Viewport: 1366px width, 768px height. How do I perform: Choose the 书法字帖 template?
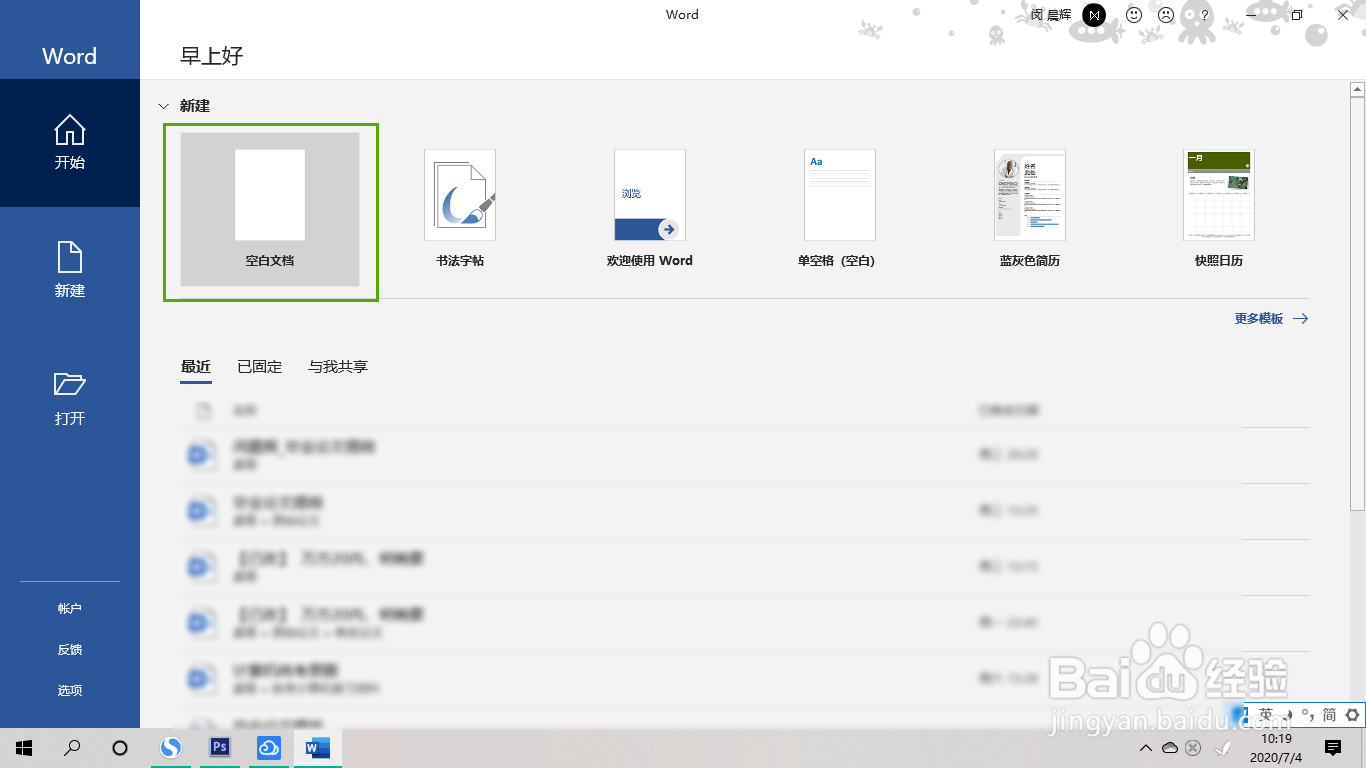click(x=460, y=210)
